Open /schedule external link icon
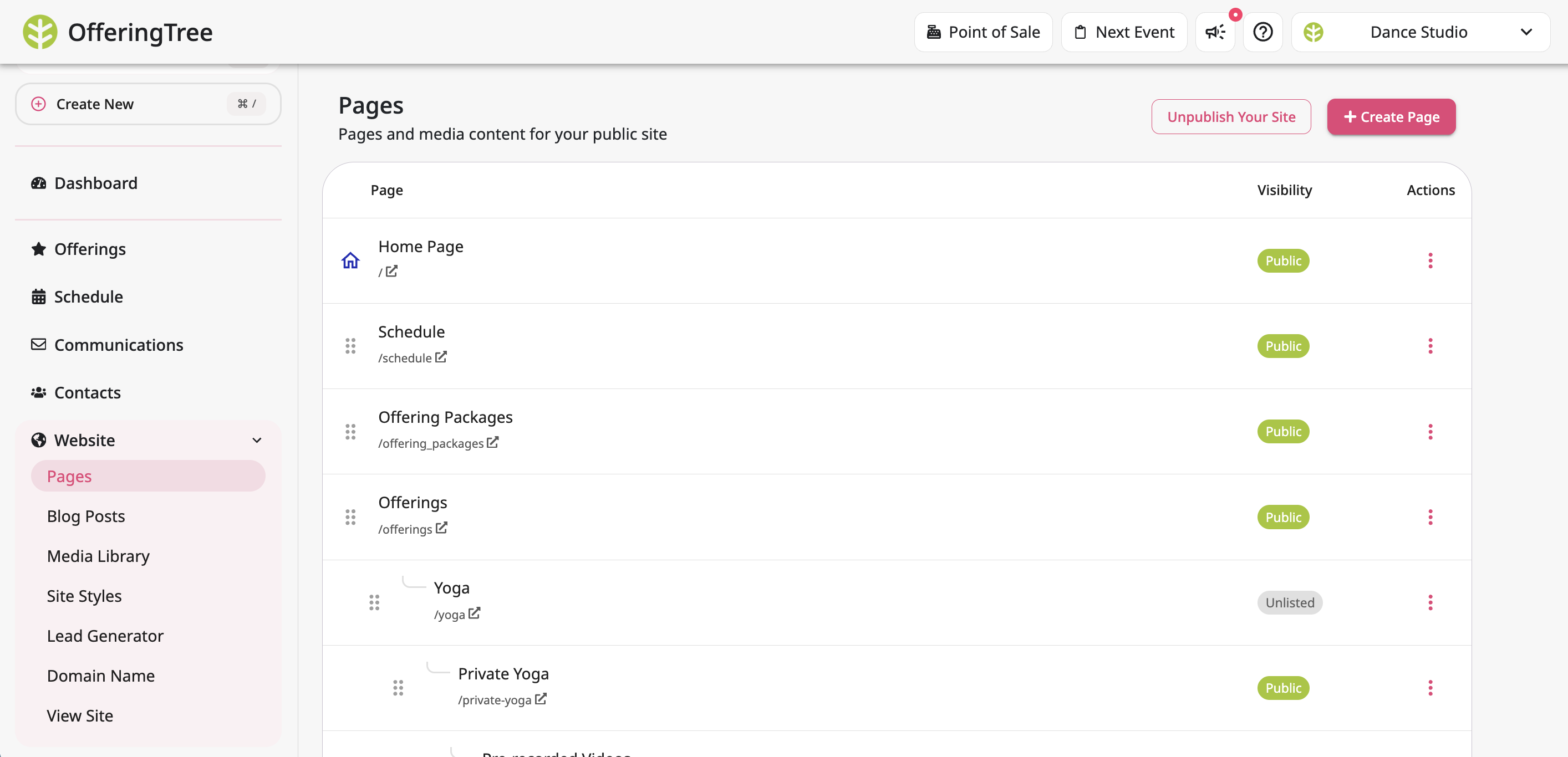 (441, 357)
